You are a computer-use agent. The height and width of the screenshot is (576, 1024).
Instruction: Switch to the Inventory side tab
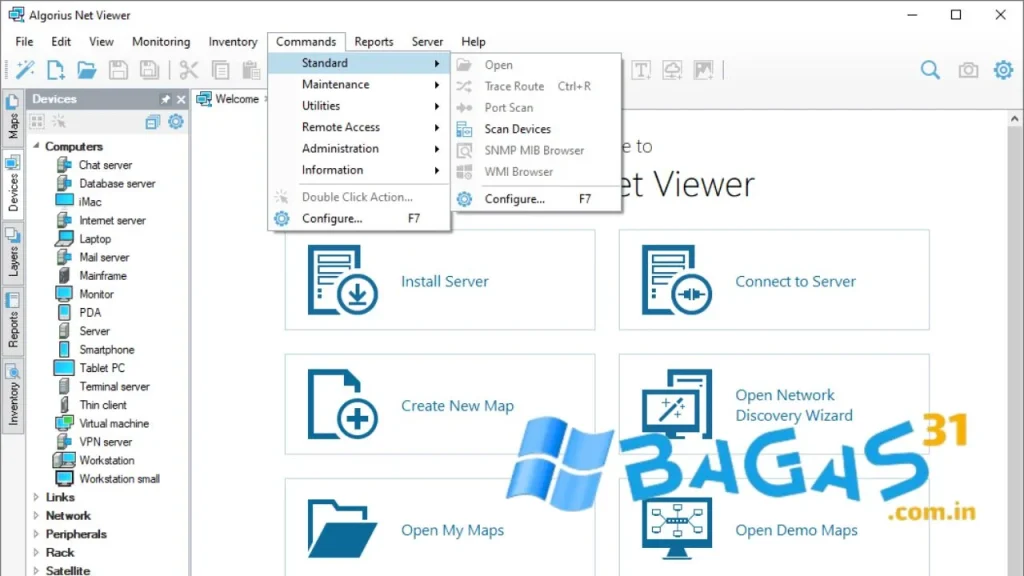pyautogui.click(x=12, y=396)
